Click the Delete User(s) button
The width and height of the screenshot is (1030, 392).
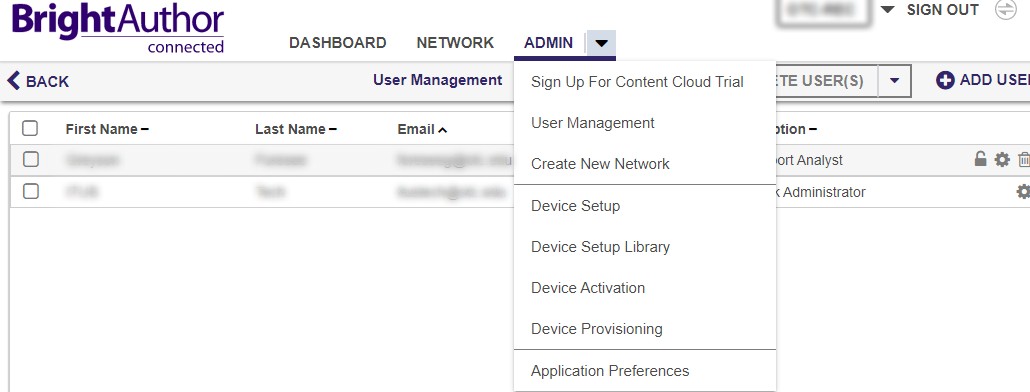[827, 81]
